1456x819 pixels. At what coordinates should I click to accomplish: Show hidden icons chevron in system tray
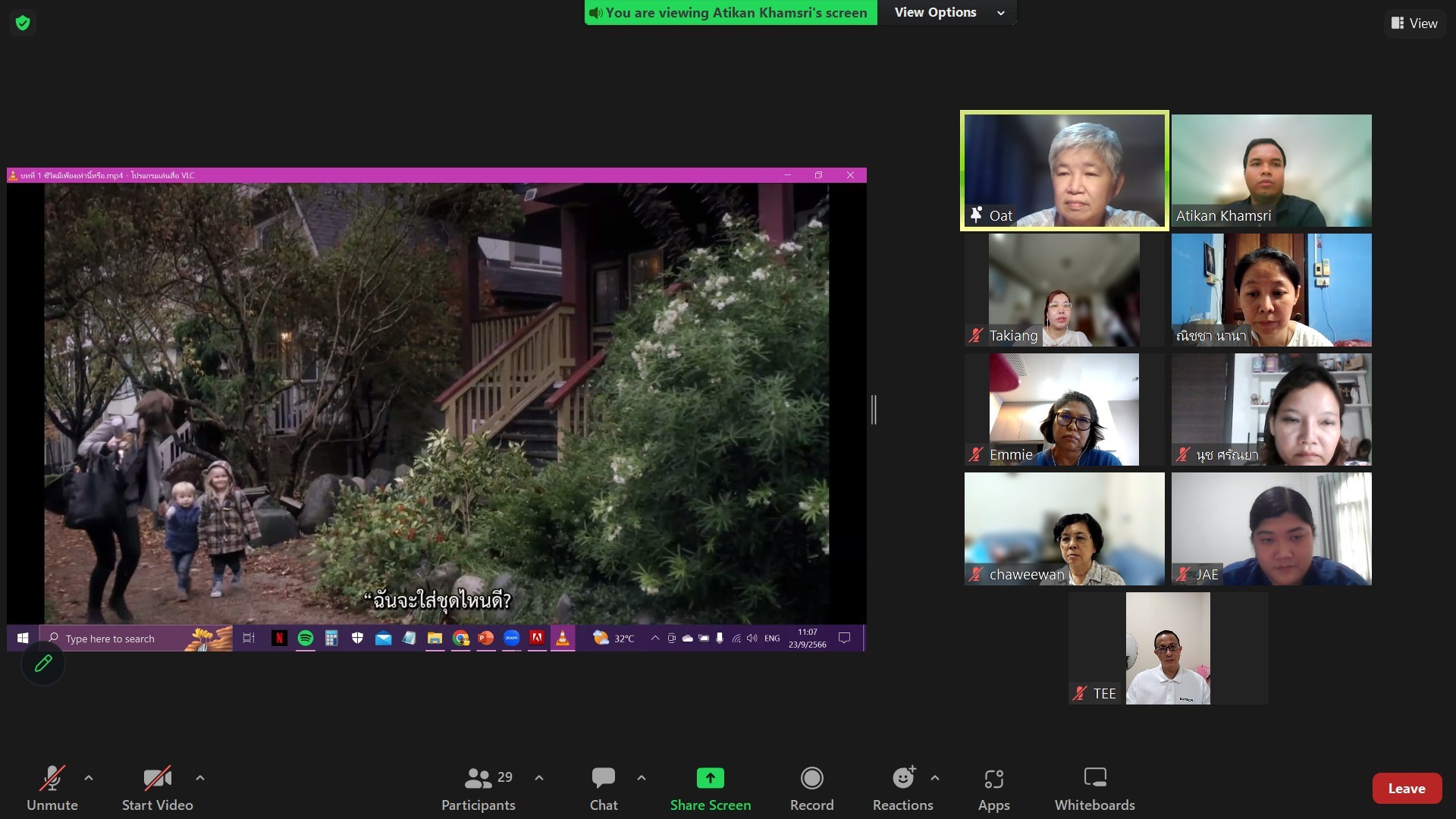pos(655,639)
